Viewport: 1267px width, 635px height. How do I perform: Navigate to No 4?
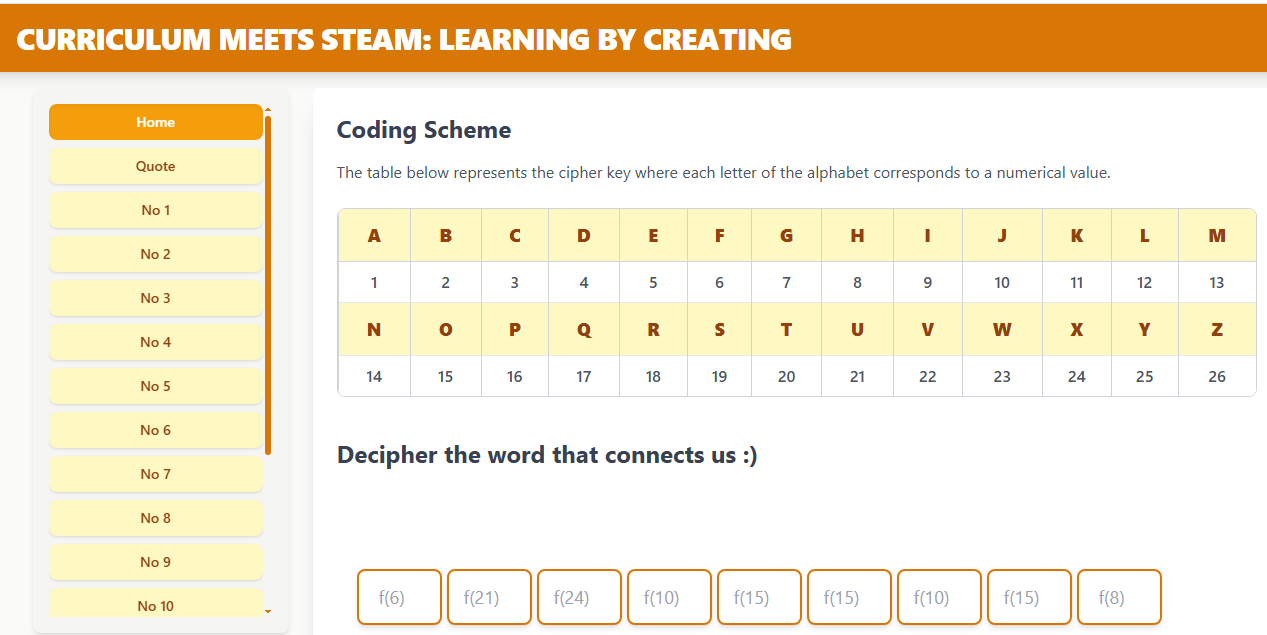pos(156,342)
